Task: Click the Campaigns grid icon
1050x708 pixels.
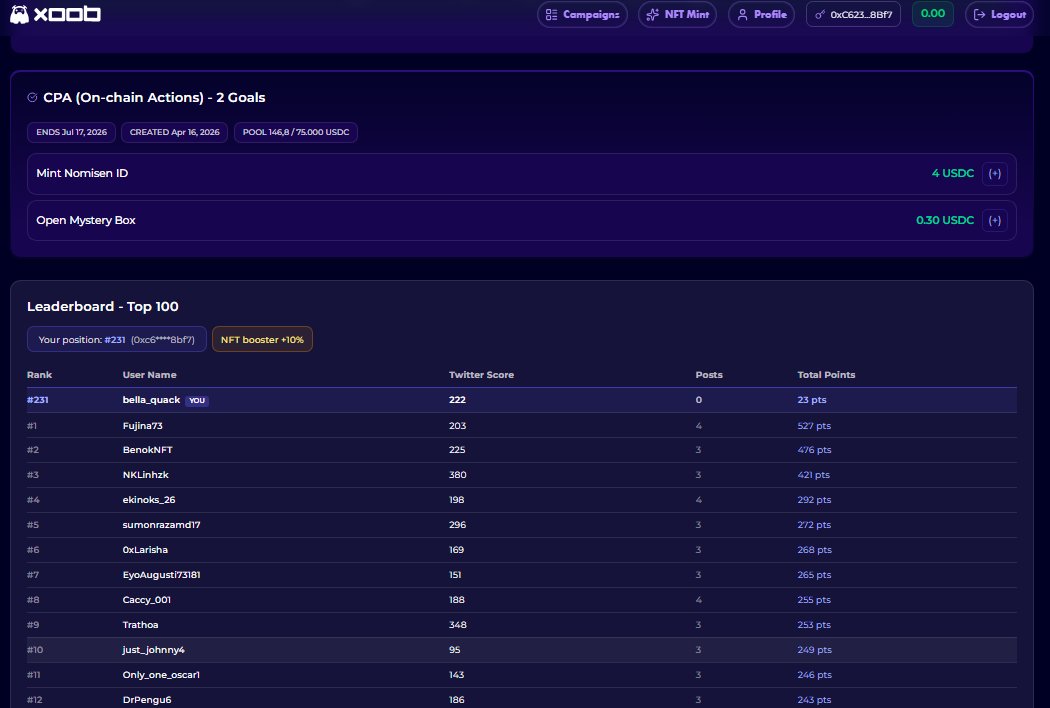Action: point(551,15)
